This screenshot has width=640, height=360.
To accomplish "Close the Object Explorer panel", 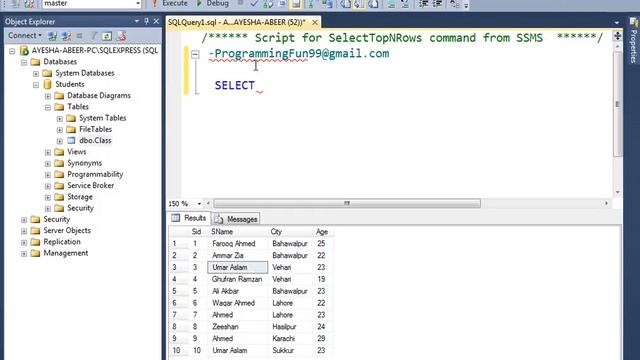I will pyautogui.click(x=156, y=21).
